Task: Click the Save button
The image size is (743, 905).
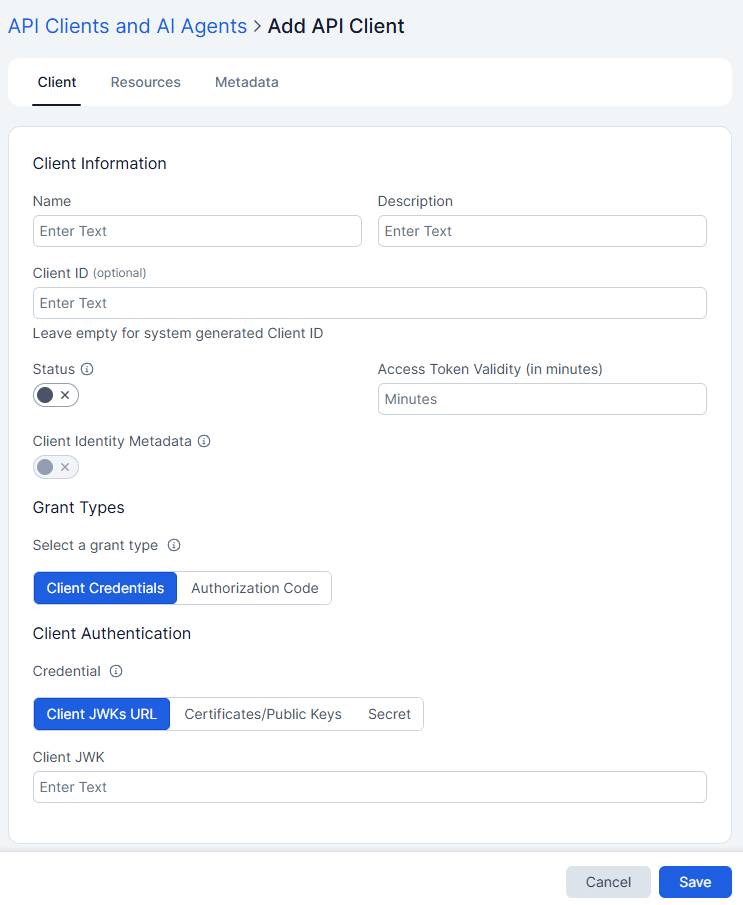Action: pyautogui.click(x=695, y=881)
